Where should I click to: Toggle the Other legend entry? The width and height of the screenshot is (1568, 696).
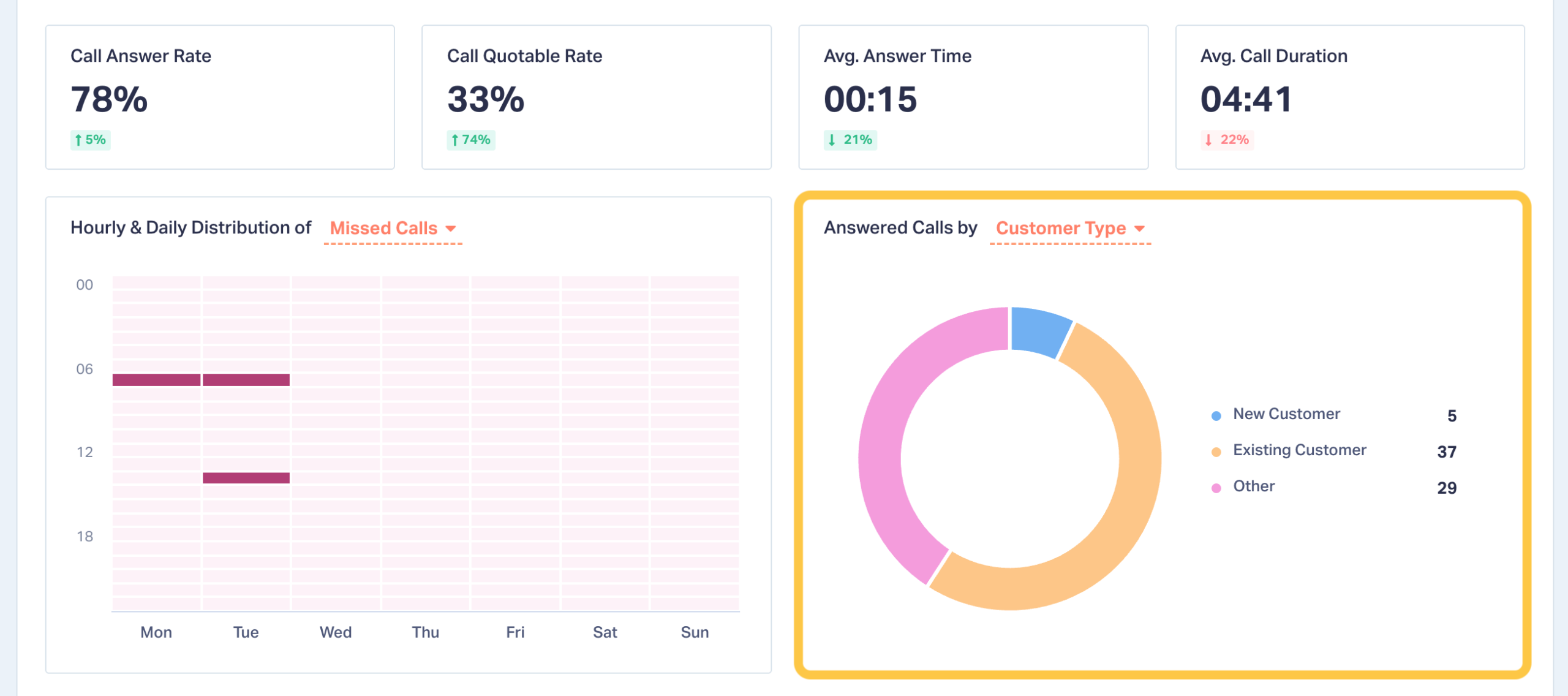[1254, 486]
